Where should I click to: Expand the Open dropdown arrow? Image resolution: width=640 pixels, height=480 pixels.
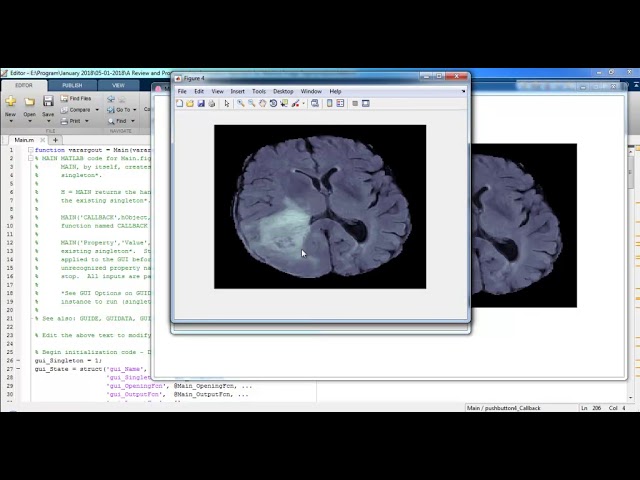(x=29, y=121)
